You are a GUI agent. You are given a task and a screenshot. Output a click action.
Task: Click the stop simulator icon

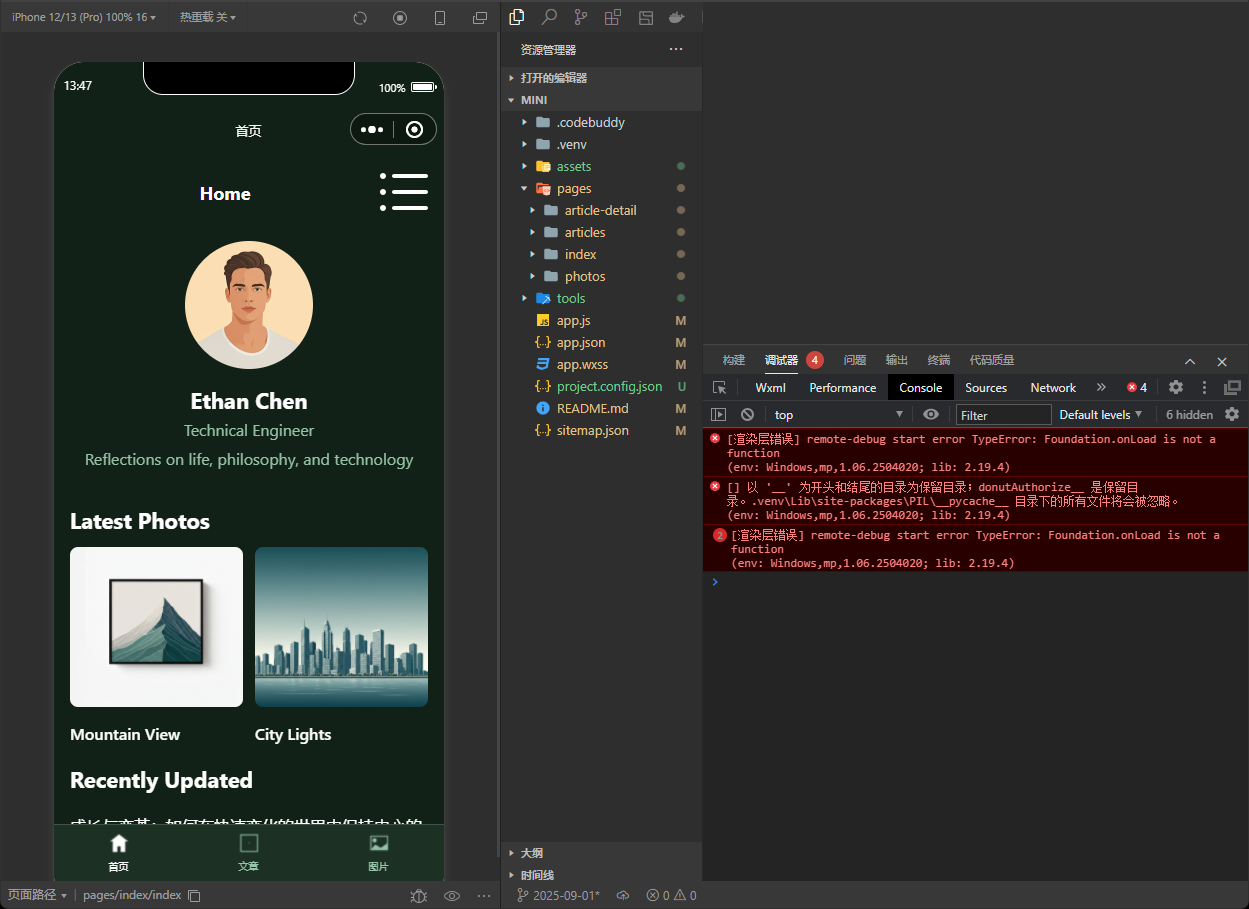[x=400, y=18]
